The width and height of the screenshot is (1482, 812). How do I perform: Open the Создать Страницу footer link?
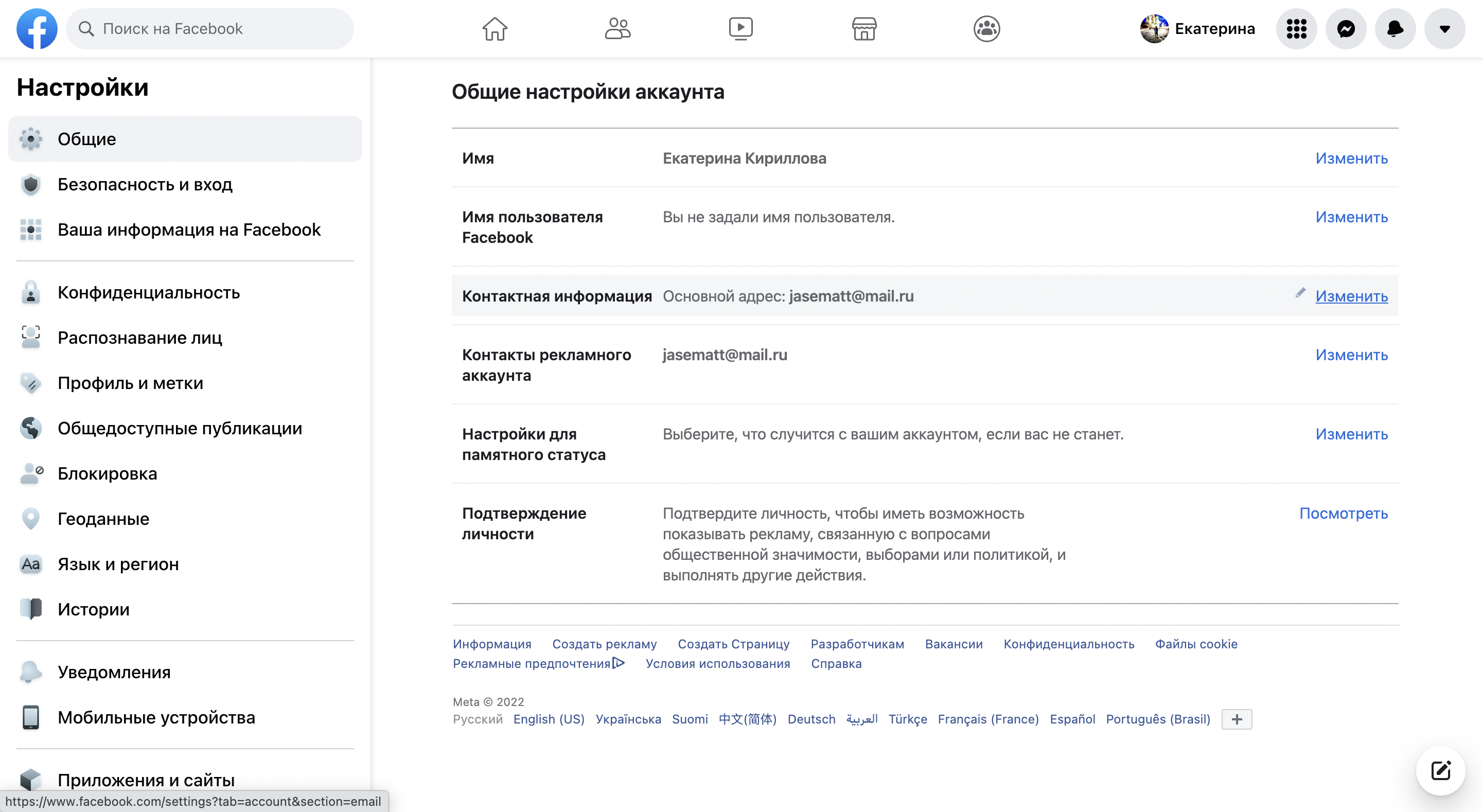coord(733,644)
